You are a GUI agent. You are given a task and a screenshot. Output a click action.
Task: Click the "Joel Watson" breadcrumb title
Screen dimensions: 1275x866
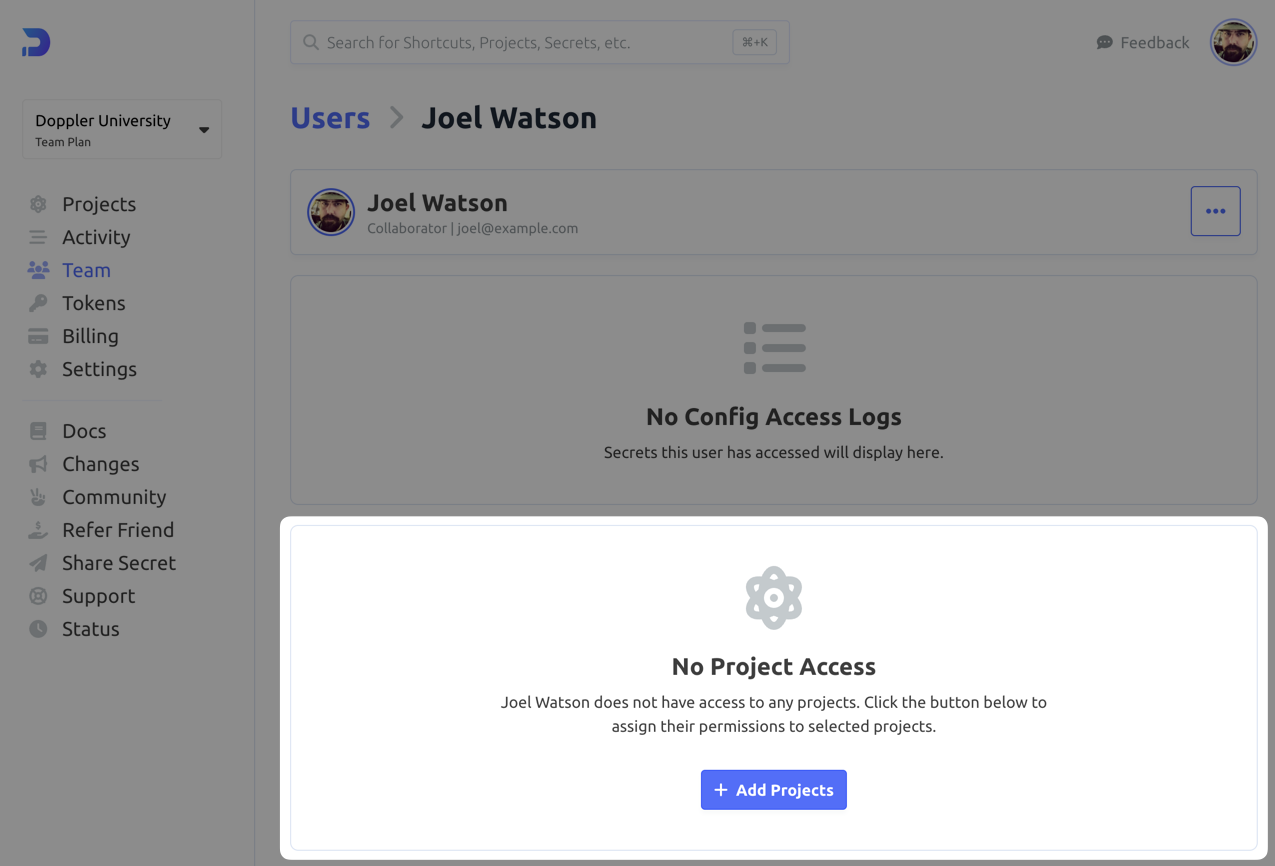click(509, 118)
